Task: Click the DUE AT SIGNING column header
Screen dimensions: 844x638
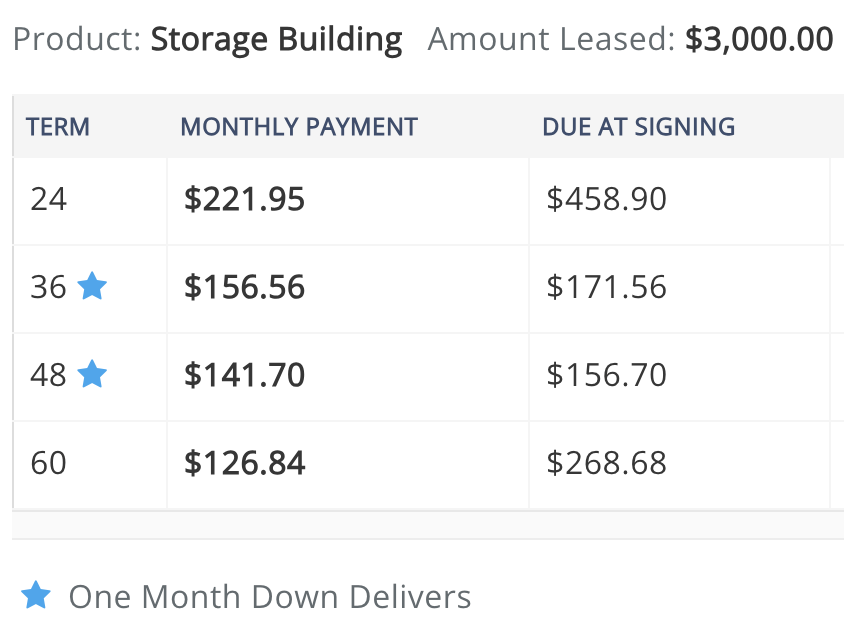Action: [x=638, y=127]
